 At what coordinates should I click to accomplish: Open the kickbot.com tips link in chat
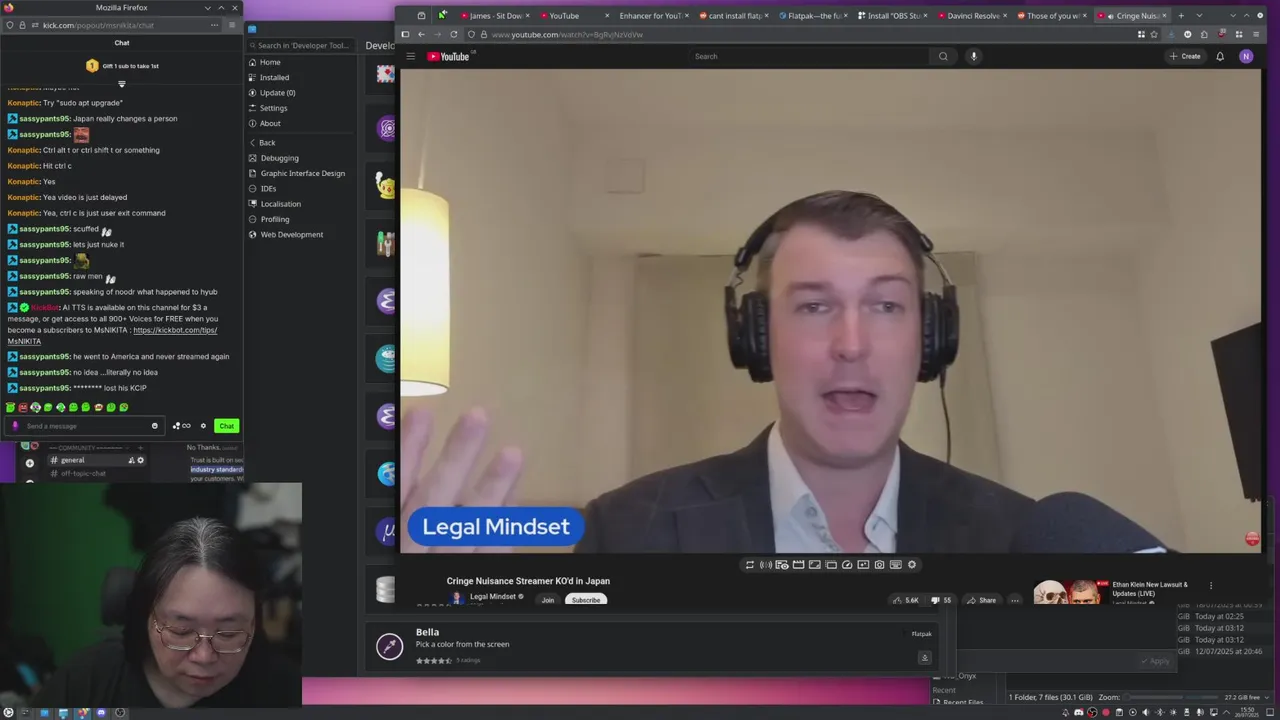175,330
